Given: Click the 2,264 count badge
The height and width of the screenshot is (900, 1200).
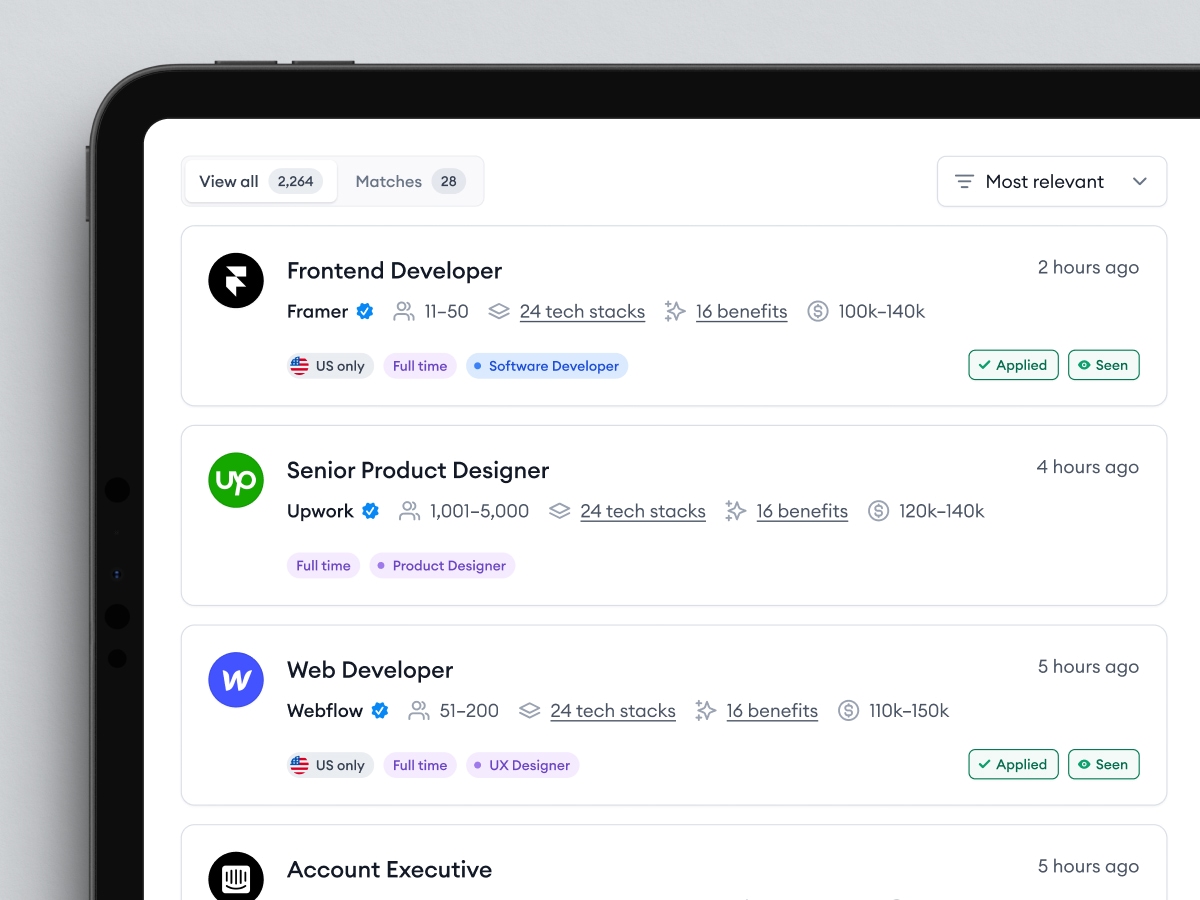Looking at the screenshot, I should click(296, 181).
